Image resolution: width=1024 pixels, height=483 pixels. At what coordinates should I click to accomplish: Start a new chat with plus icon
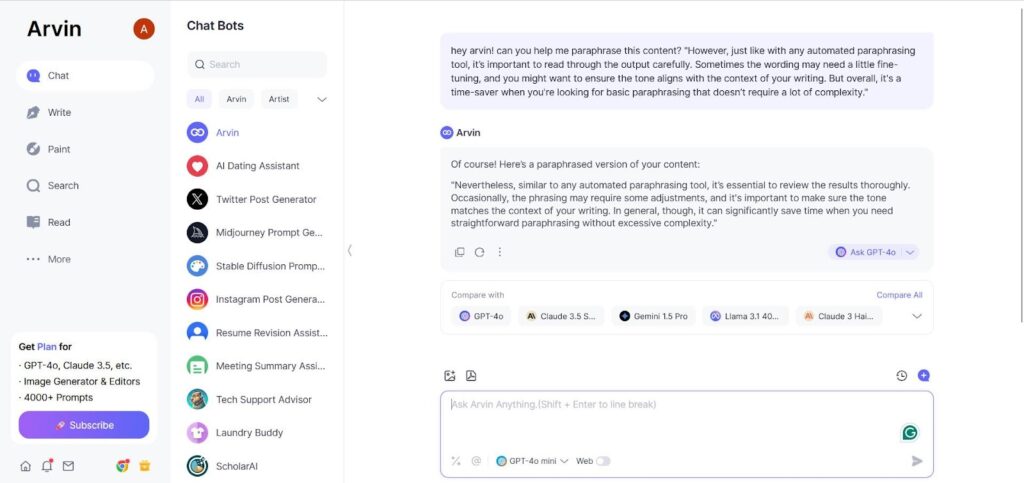pyautogui.click(x=923, y=375)
